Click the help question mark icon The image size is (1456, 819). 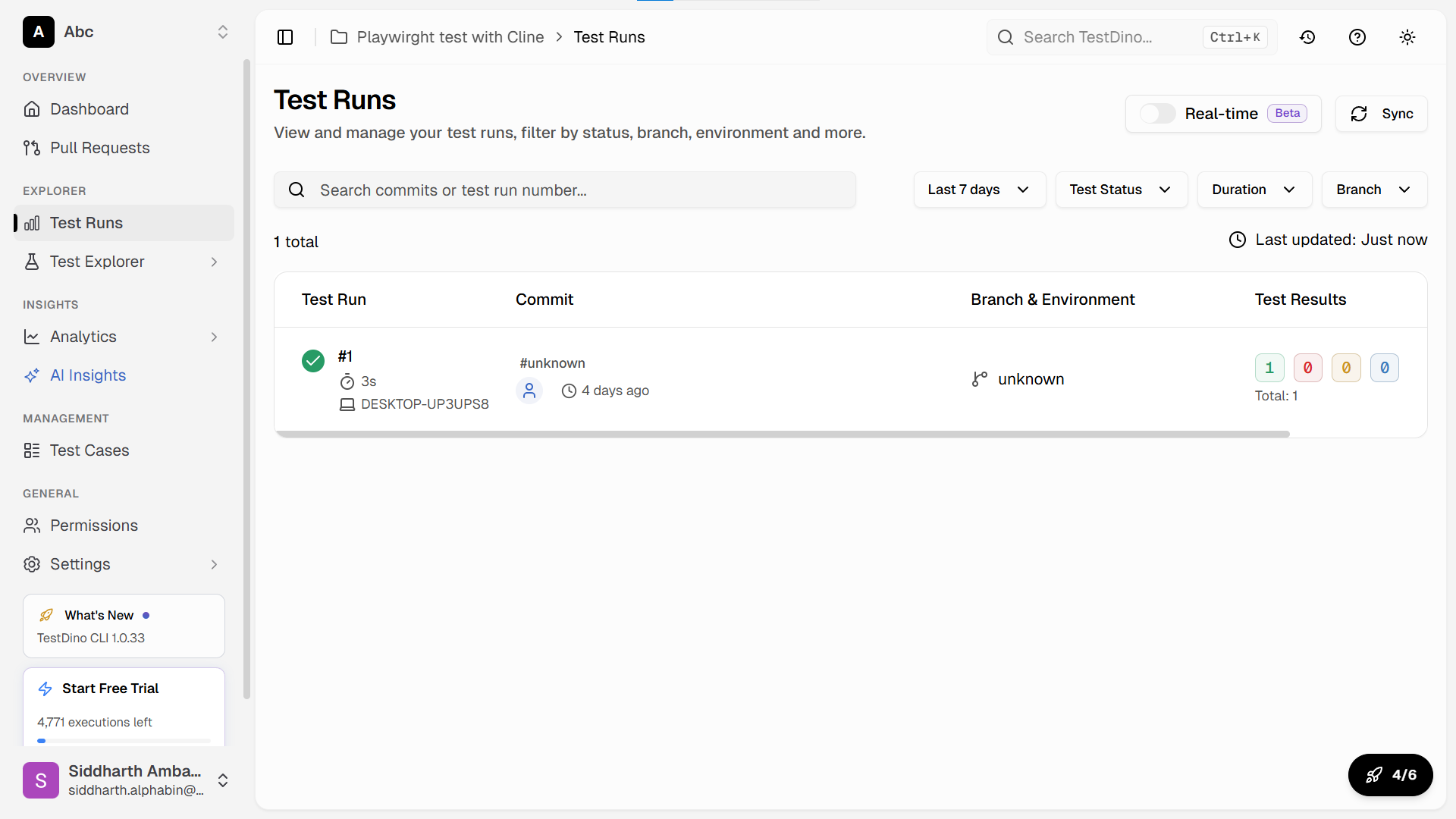(1357, 37)
